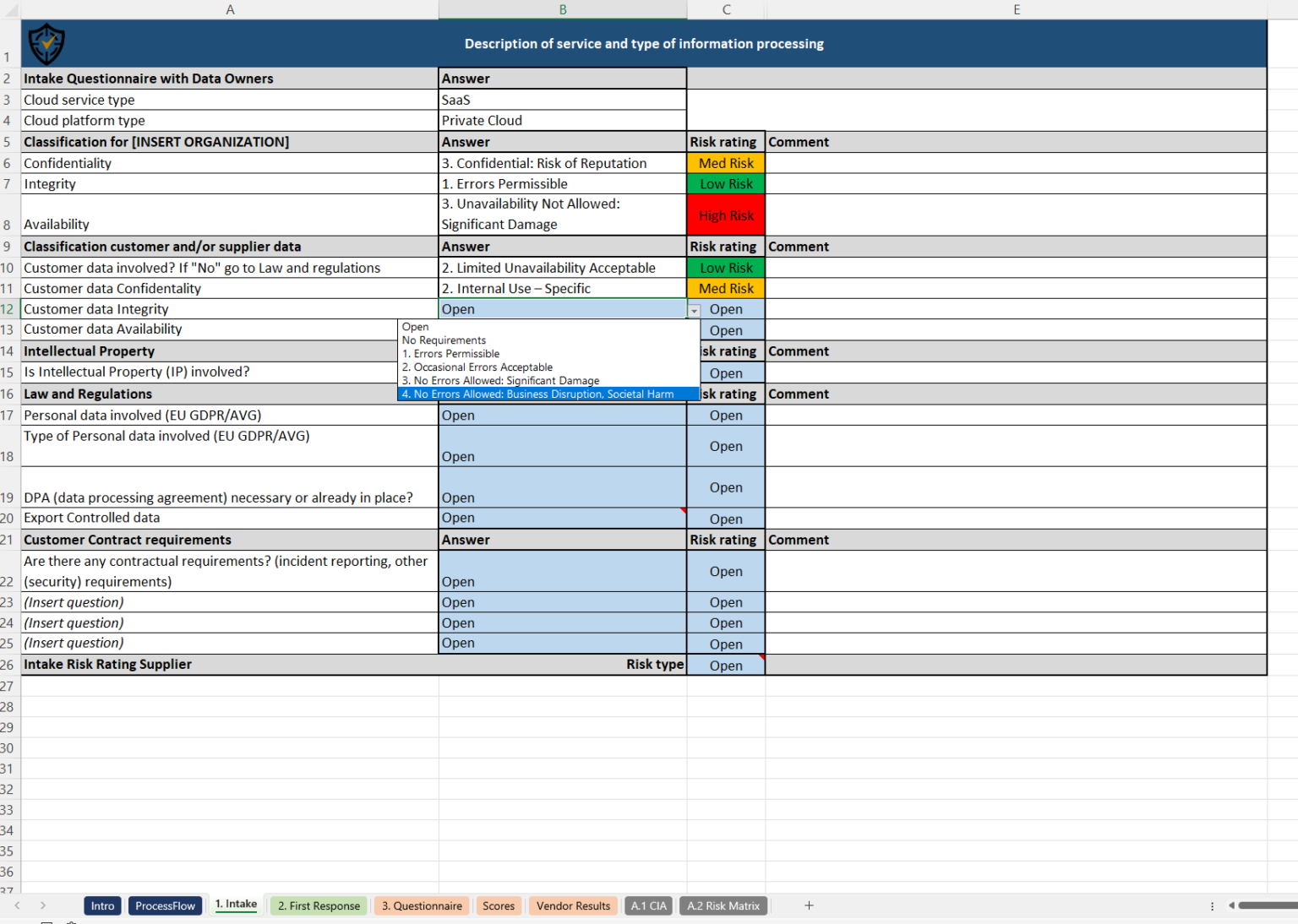Viewport: 1298px width, 924px height.
Task: Click the horizontal scrollbar thumb
Action: tap(1268, 905)
